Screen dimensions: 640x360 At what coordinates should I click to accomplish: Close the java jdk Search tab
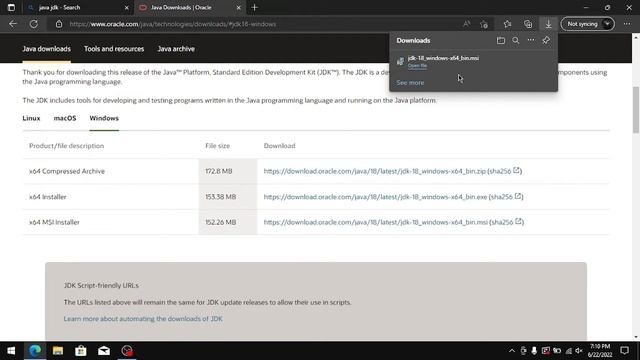pos(127,7)
